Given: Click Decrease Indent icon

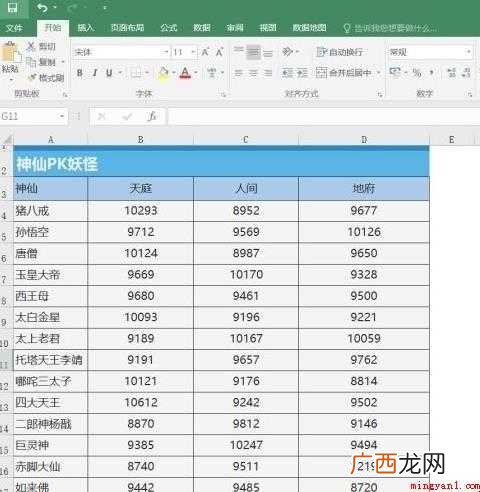Looking at the screenshot, I should 287,73.
